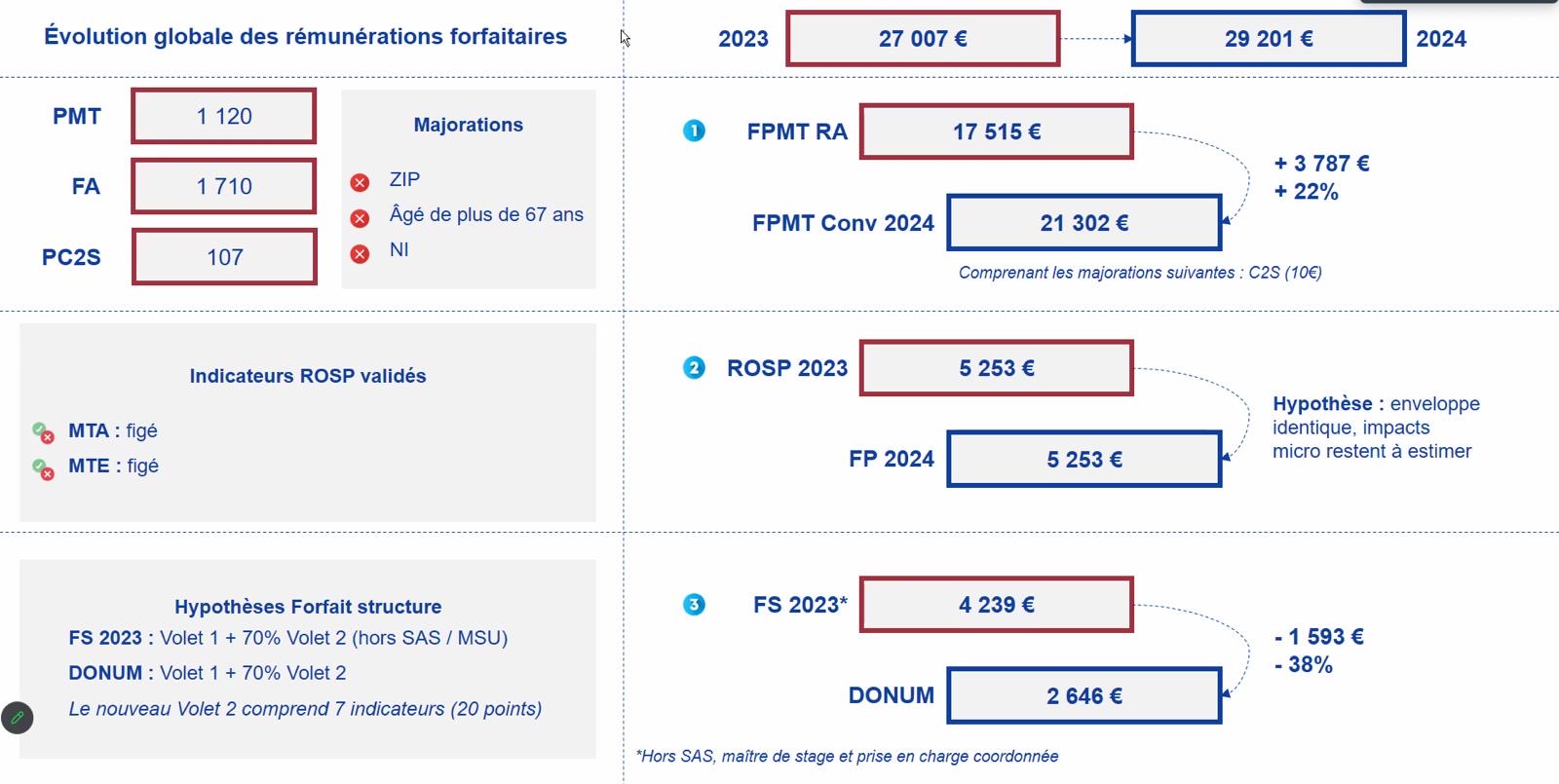Select the FA value box showing 1 710
Viewport: 1559px width, 784px height.
[224, 186]
